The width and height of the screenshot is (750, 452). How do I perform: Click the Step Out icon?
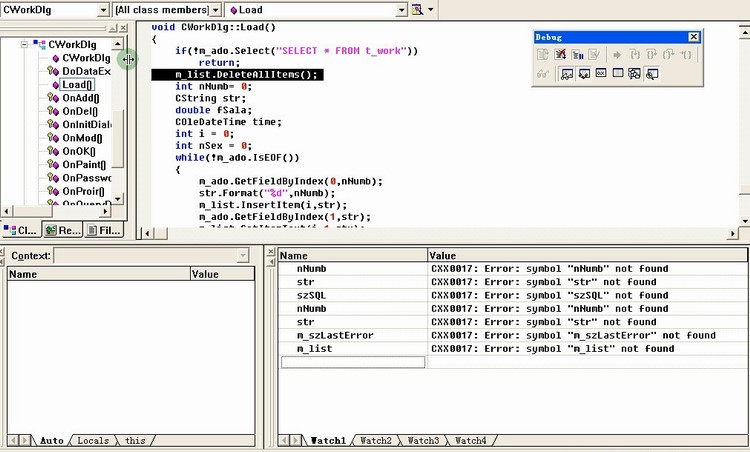(669, 55)
